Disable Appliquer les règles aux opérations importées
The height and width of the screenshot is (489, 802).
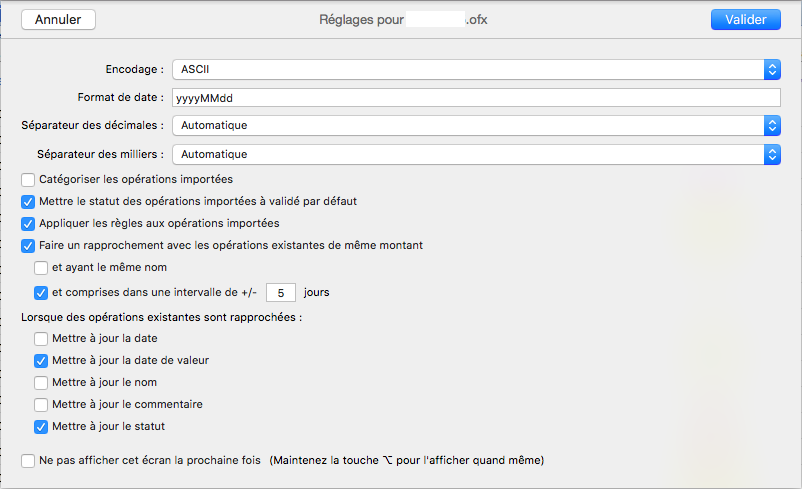coord(28,223)
